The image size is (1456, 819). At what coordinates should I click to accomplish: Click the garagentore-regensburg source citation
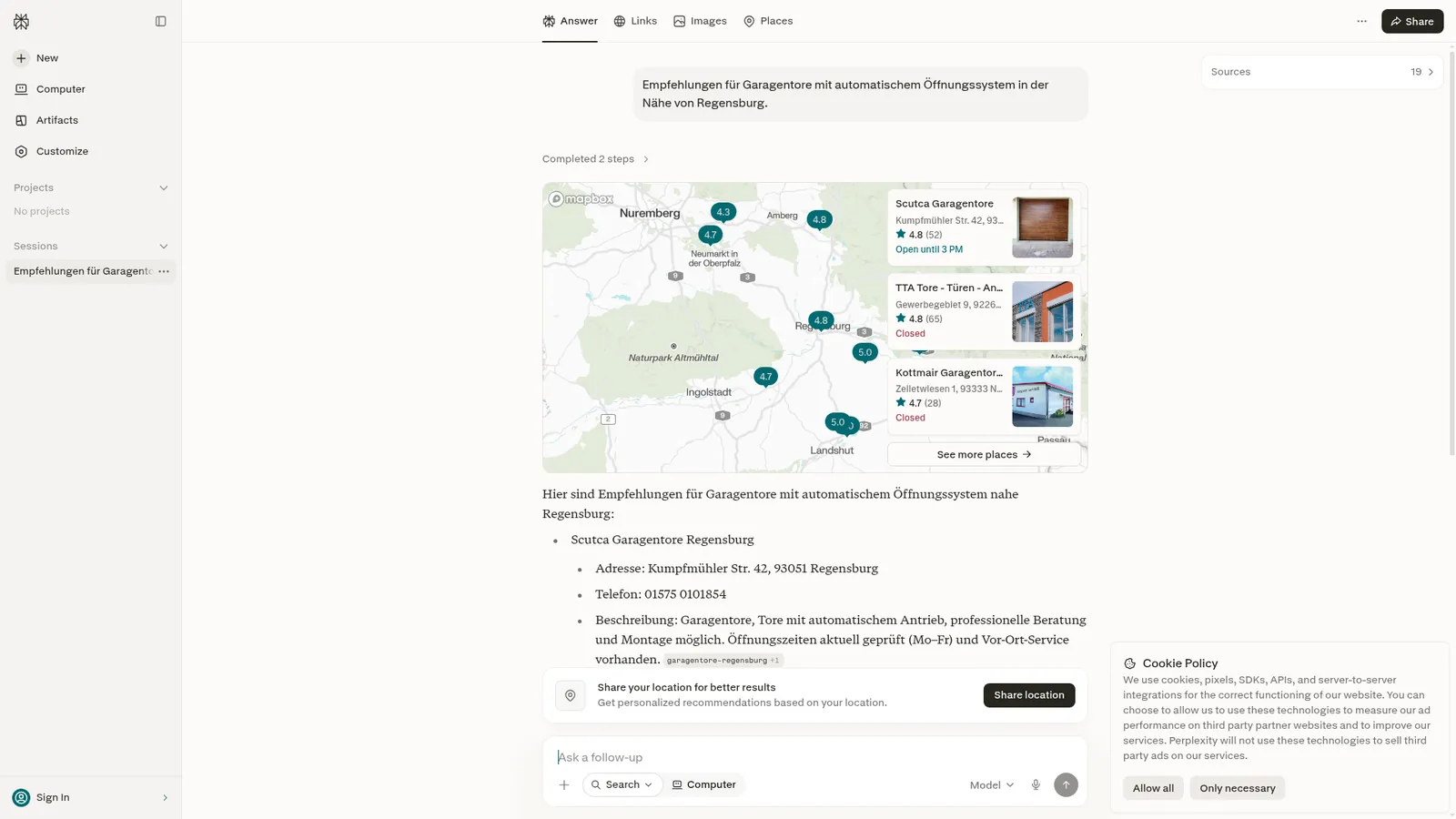723,661
